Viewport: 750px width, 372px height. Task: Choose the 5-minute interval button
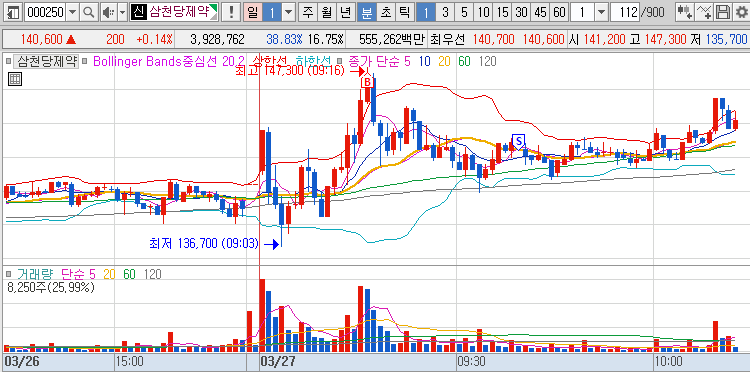(x=464, y=12)
